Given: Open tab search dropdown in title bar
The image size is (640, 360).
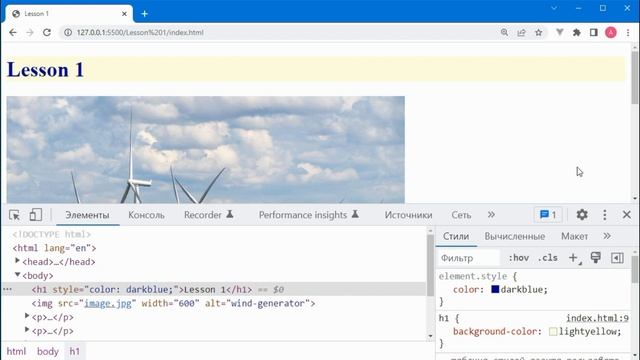Looking at the screenshot, I should (554, 8).
